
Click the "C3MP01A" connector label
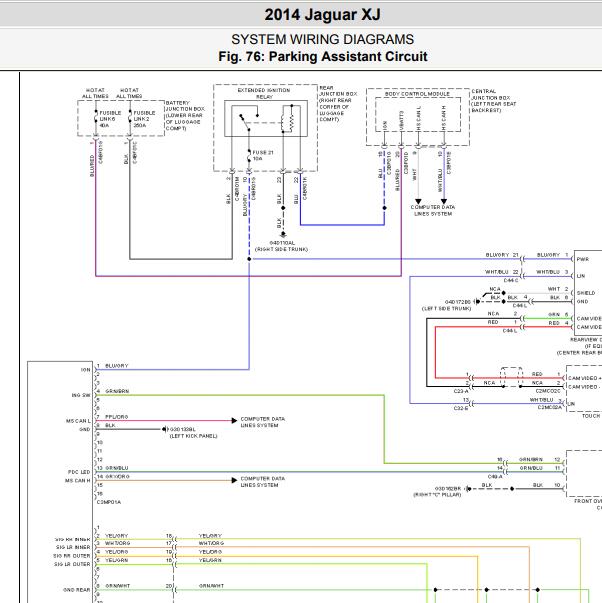(109, 502)
